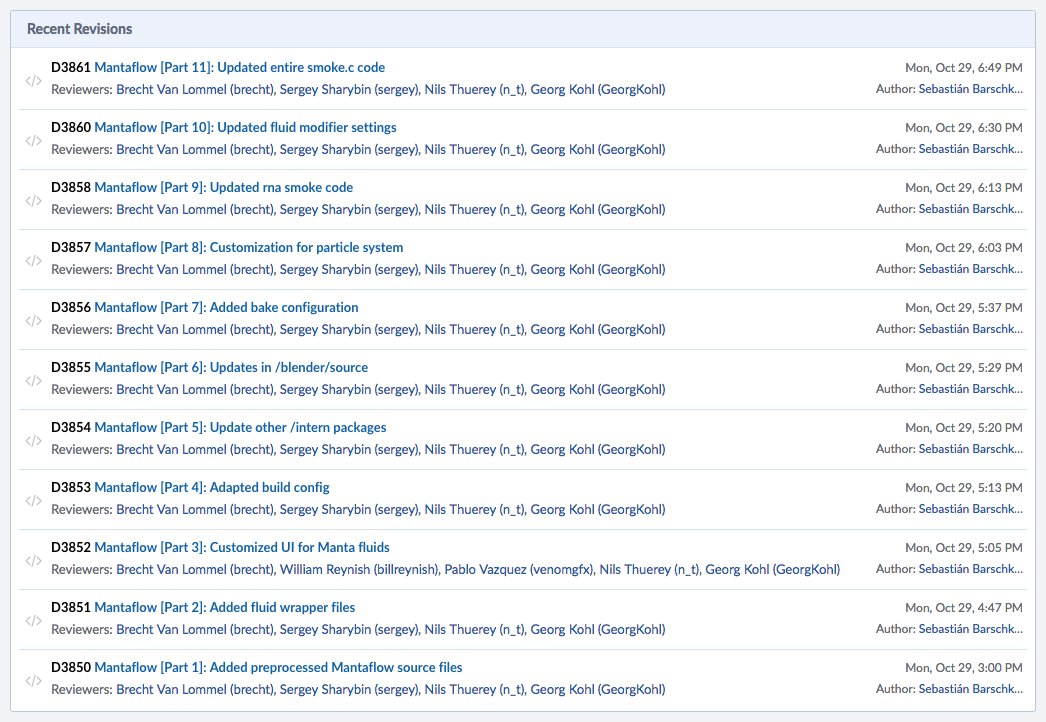Click Sergey Sharybin reviewer on D3855
This screenshot has width=1046, height=722.
coord(349,390)
